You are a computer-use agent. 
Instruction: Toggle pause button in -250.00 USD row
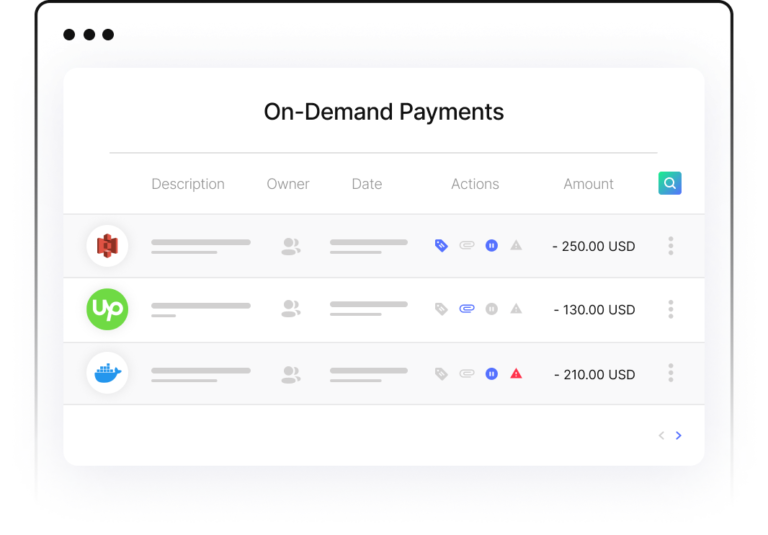tap(491, 245)
